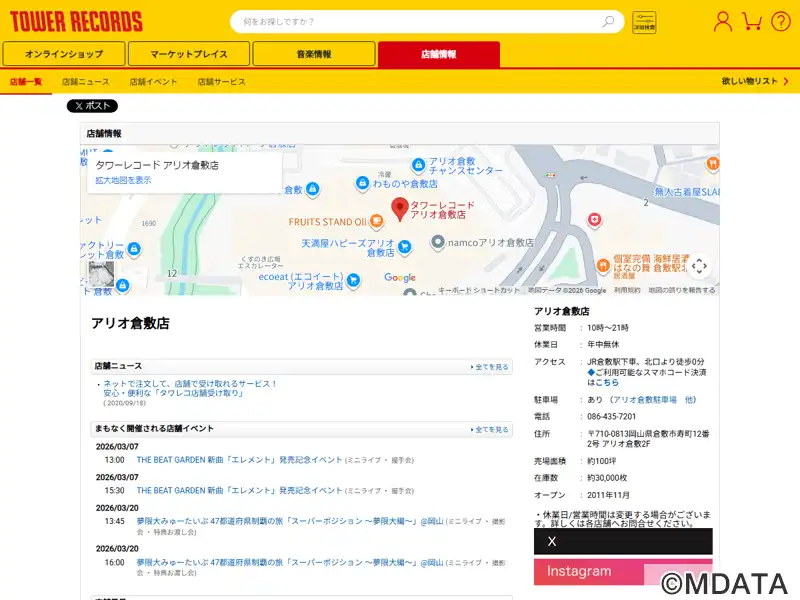
Task: Expand 全てを見る for upcoming store events
Action: click(x=490, y=429)
